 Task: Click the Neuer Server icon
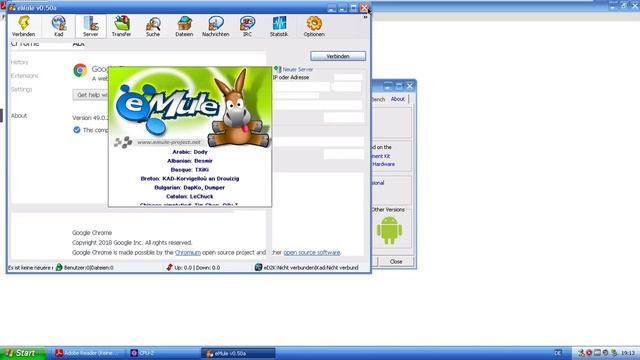(x=278, y=69)
